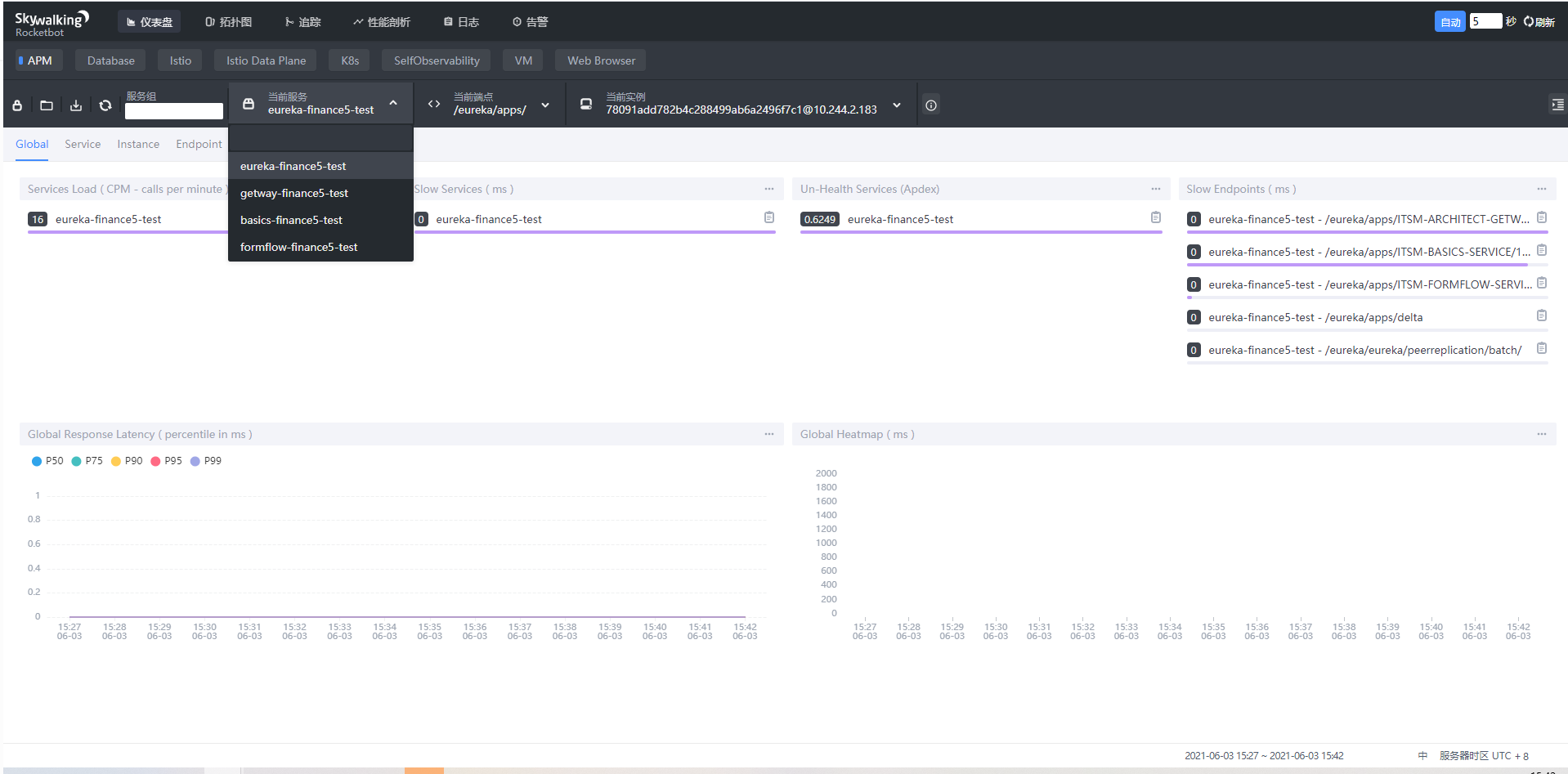Select getway-finance5-test from service list
This screenshot has width=1568, height=774.
point(294,193)
